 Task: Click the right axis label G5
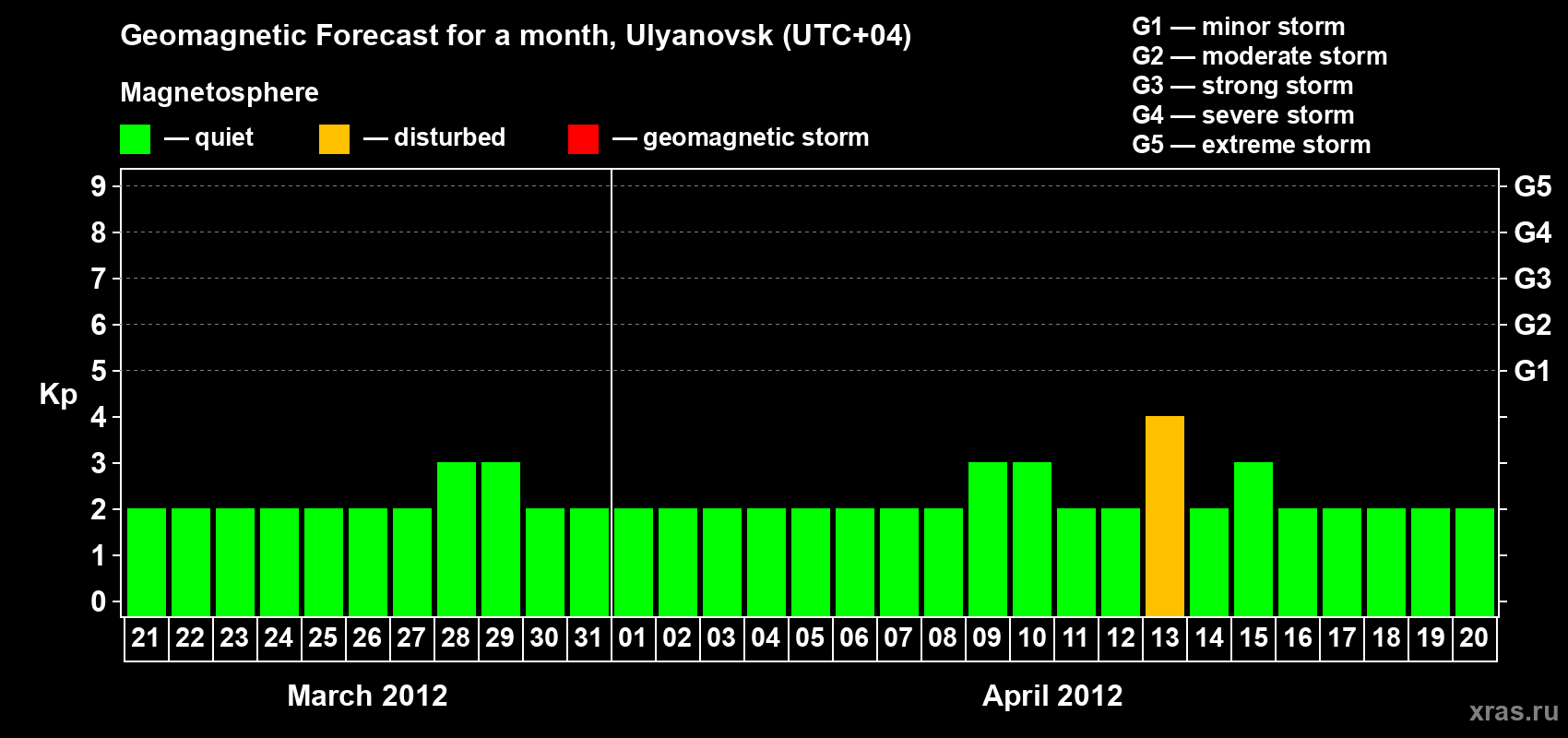(x=1532, y=186)
